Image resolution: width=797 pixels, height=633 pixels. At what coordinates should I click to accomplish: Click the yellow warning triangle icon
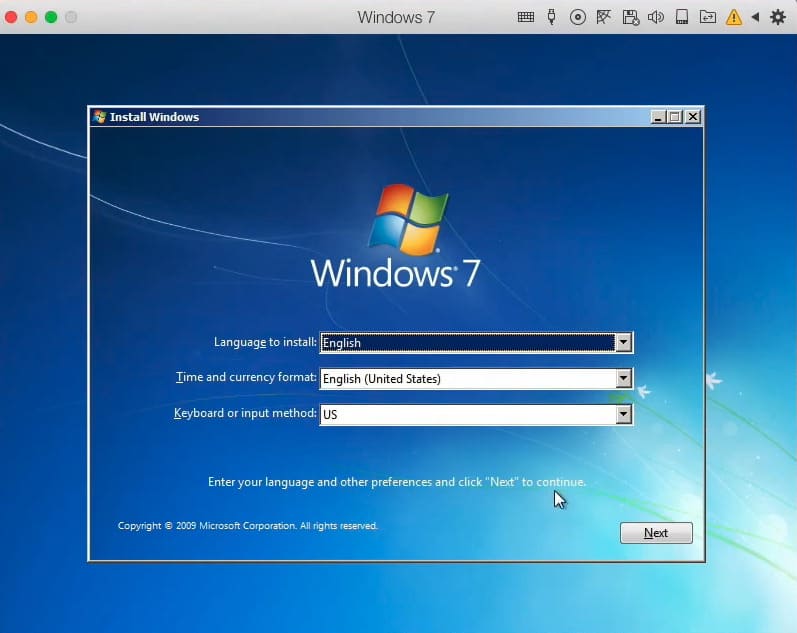point(734,17)
